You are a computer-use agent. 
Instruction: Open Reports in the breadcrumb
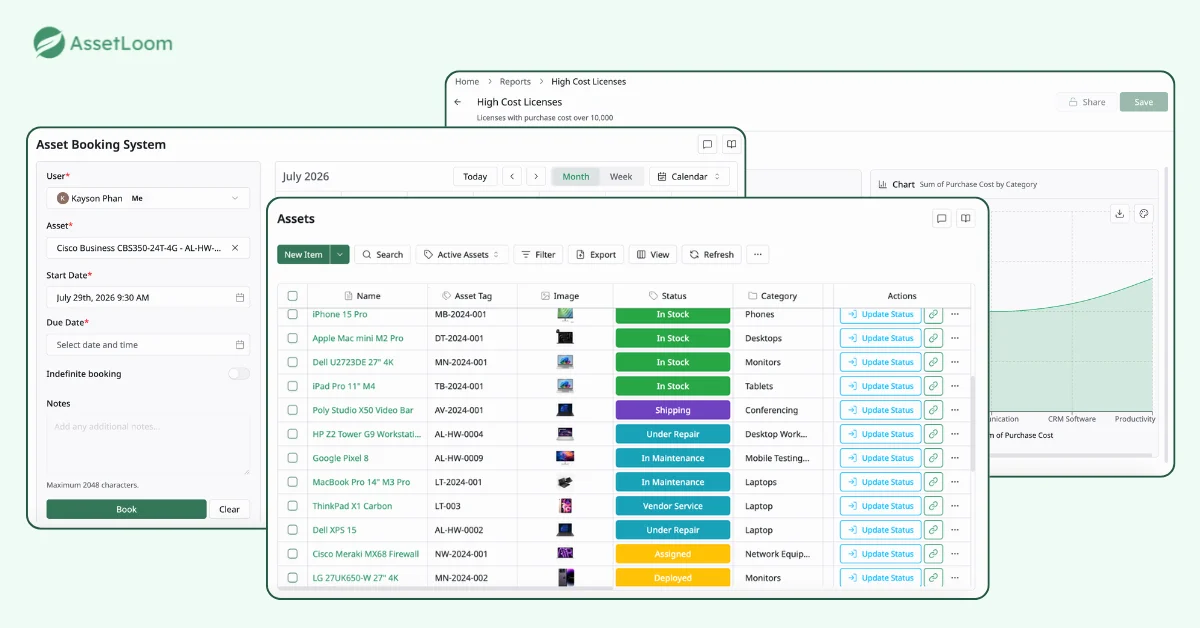[515, 82]
